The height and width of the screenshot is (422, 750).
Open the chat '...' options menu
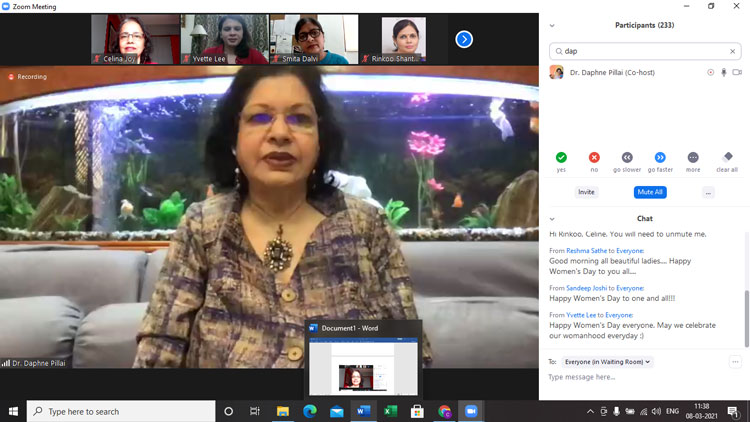click(735, 361)
